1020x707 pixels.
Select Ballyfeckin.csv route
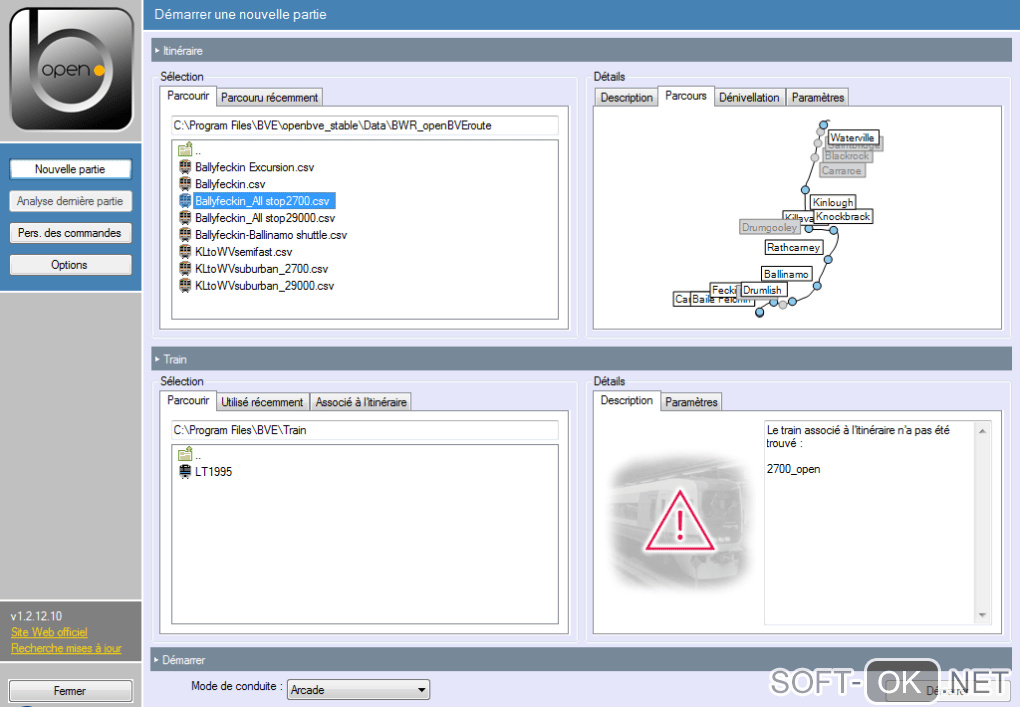(x=230, y=184)
